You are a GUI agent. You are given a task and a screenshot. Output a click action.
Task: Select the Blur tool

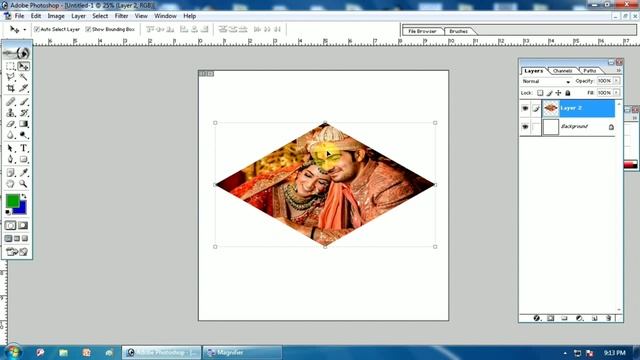point(11,135)
